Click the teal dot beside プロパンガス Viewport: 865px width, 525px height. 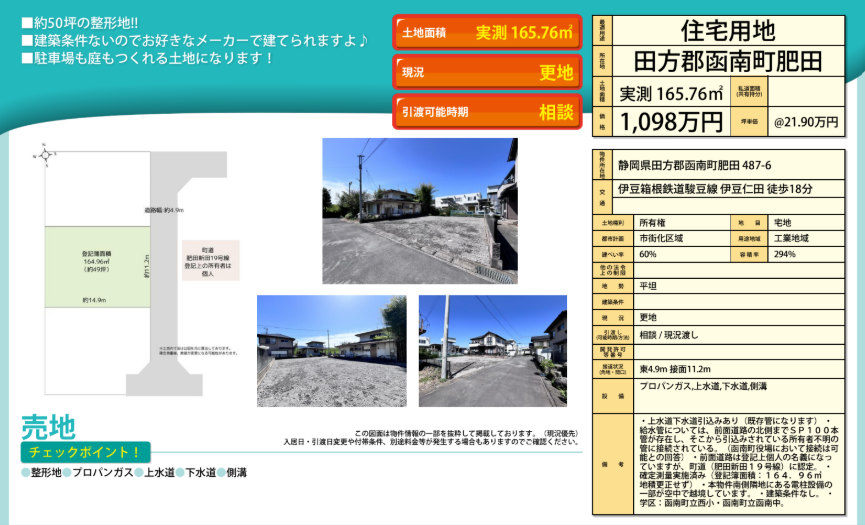68,473
